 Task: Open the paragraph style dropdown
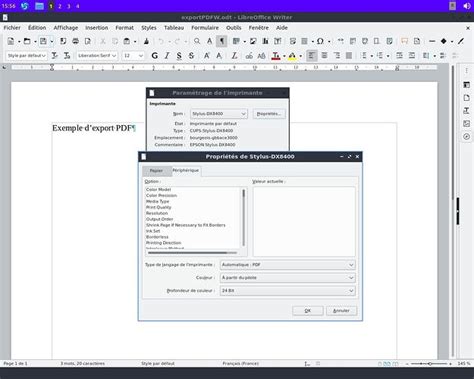point(44,56)
